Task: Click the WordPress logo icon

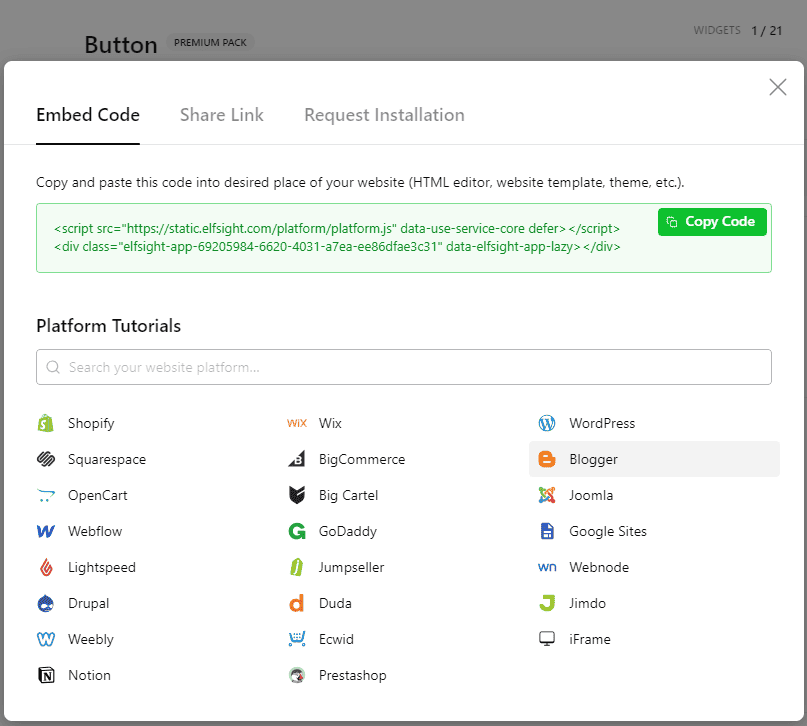Action: pos(547,423)
